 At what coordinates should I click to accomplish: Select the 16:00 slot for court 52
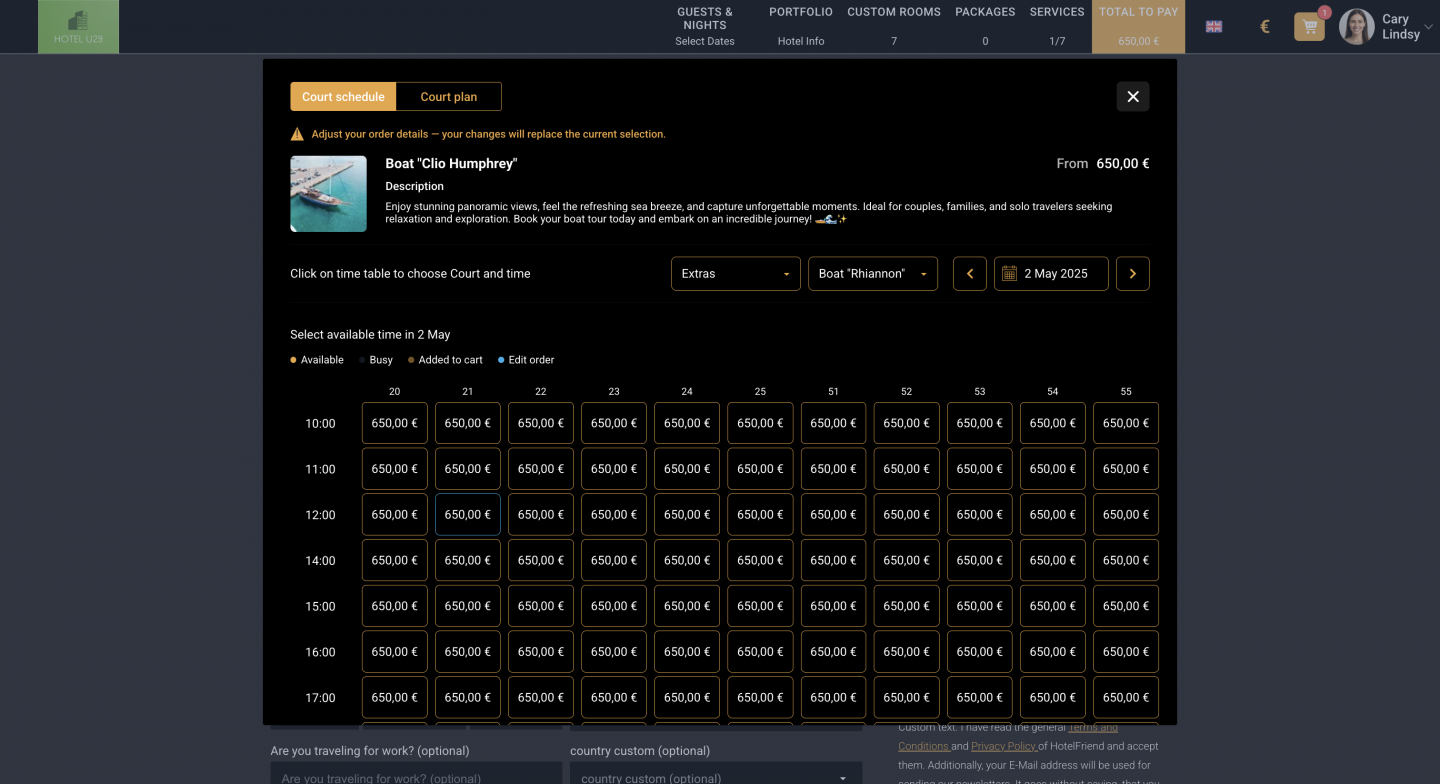(x=907, y=652)
